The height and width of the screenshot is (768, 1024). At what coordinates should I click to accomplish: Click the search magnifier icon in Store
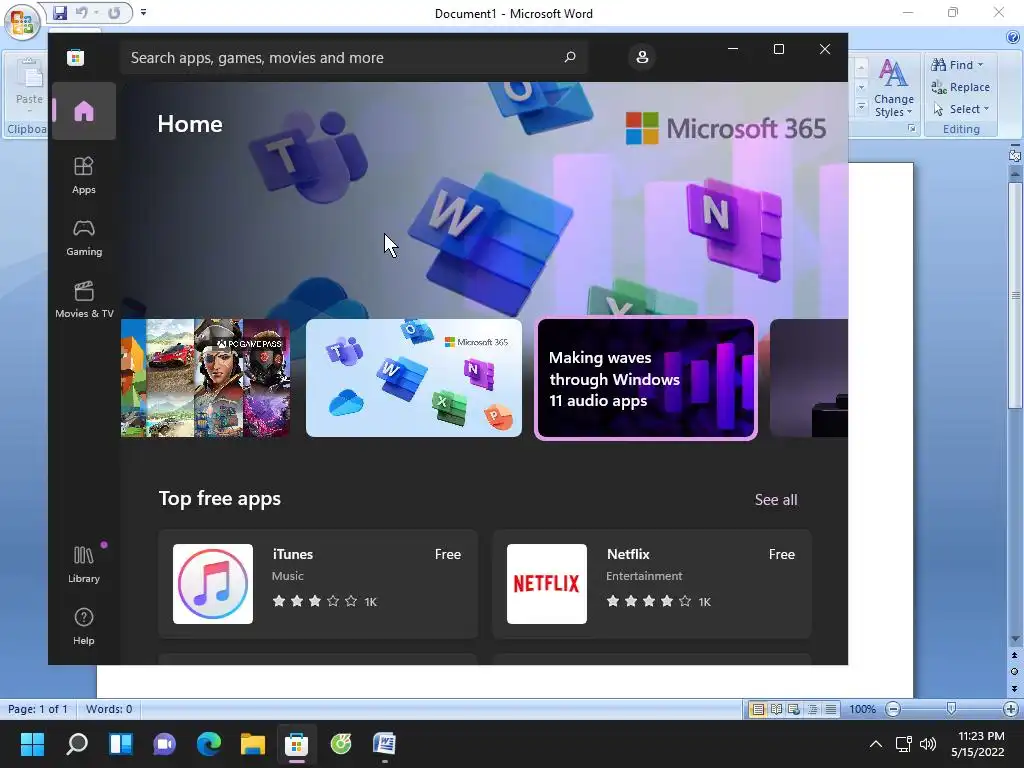(x=569, y=57)
